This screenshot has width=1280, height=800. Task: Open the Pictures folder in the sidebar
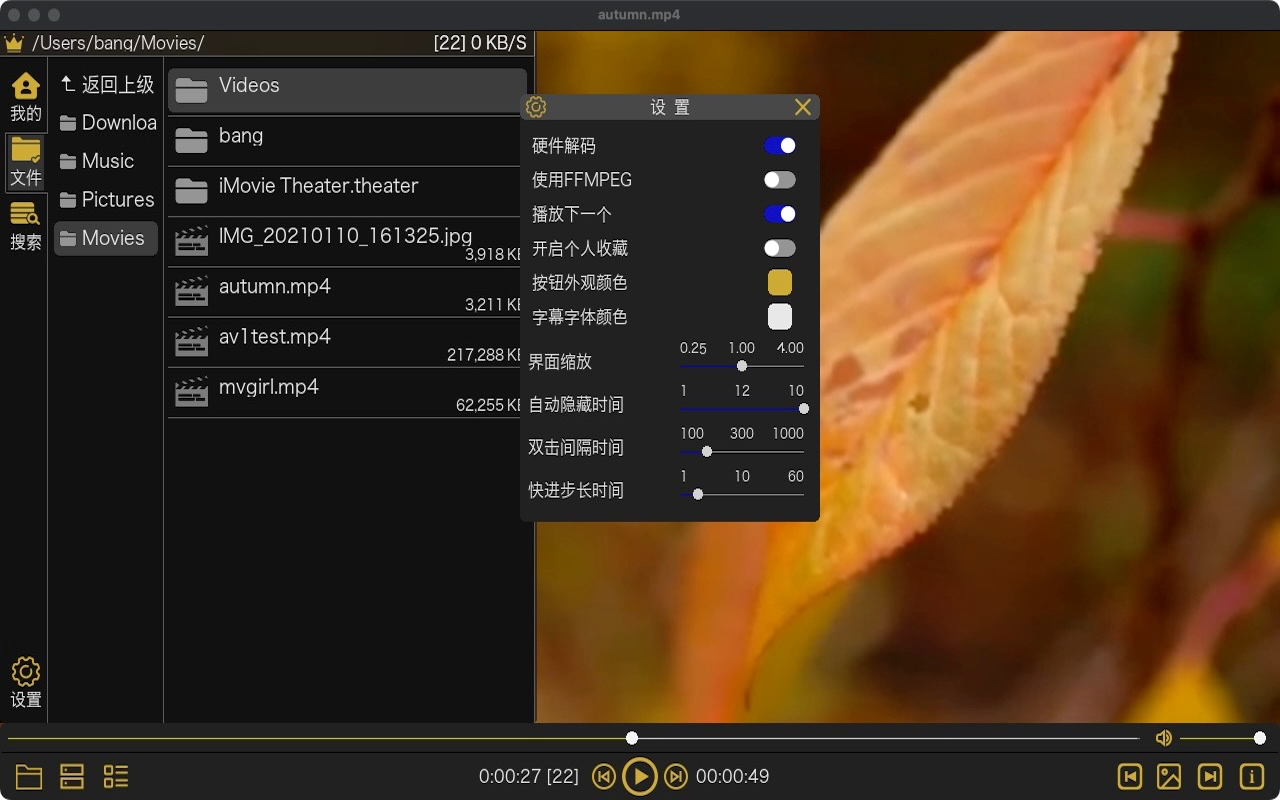tap(106, 200)
